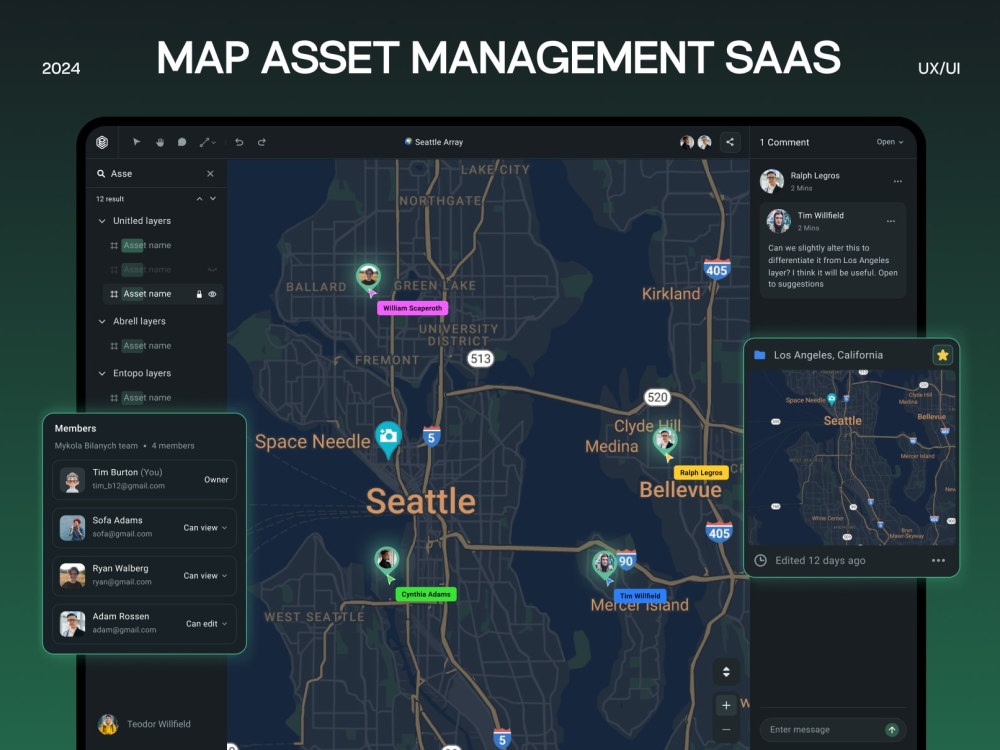The width and height of the screenshot is (1000, 750).
Task: Go to the next search result
Action: pos(213,199)
